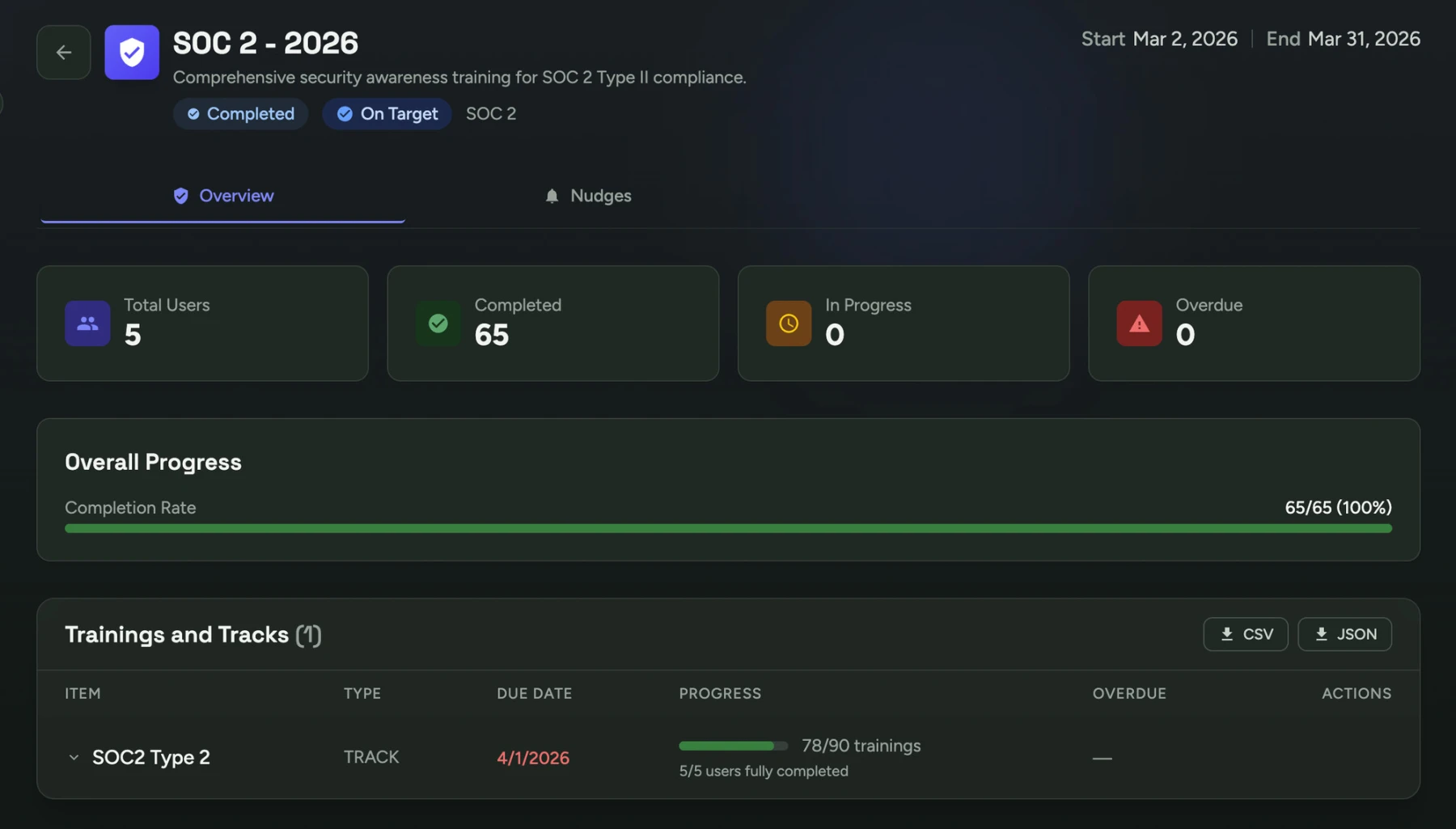Click the TYPE column header
The width and height of the screenshot is (1456, 829).
point(362,694)
